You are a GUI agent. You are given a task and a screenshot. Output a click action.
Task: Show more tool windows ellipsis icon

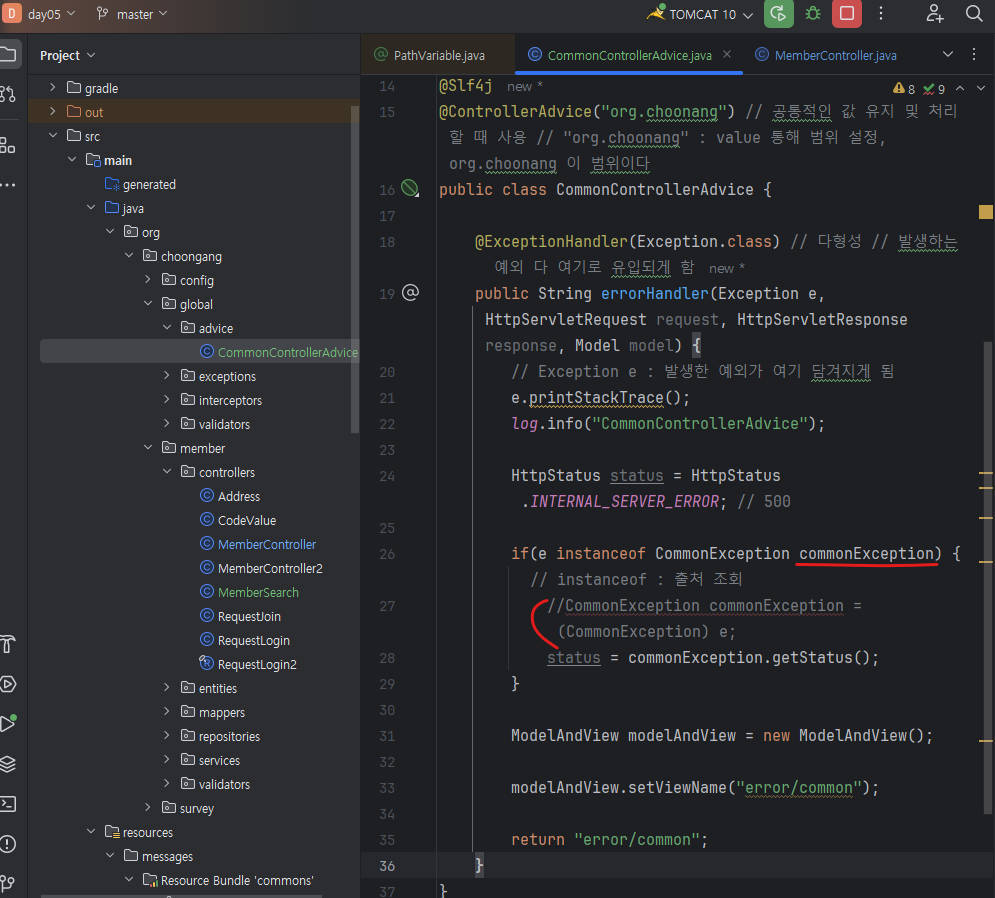8,185
